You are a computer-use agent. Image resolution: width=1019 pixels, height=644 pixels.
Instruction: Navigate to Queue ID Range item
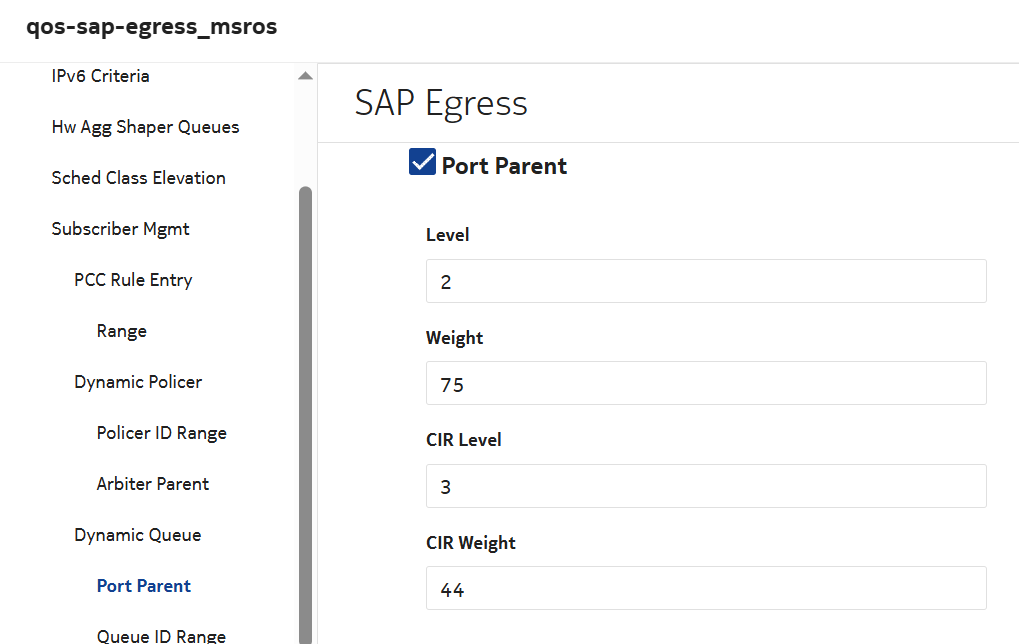(x=161, y=635)
